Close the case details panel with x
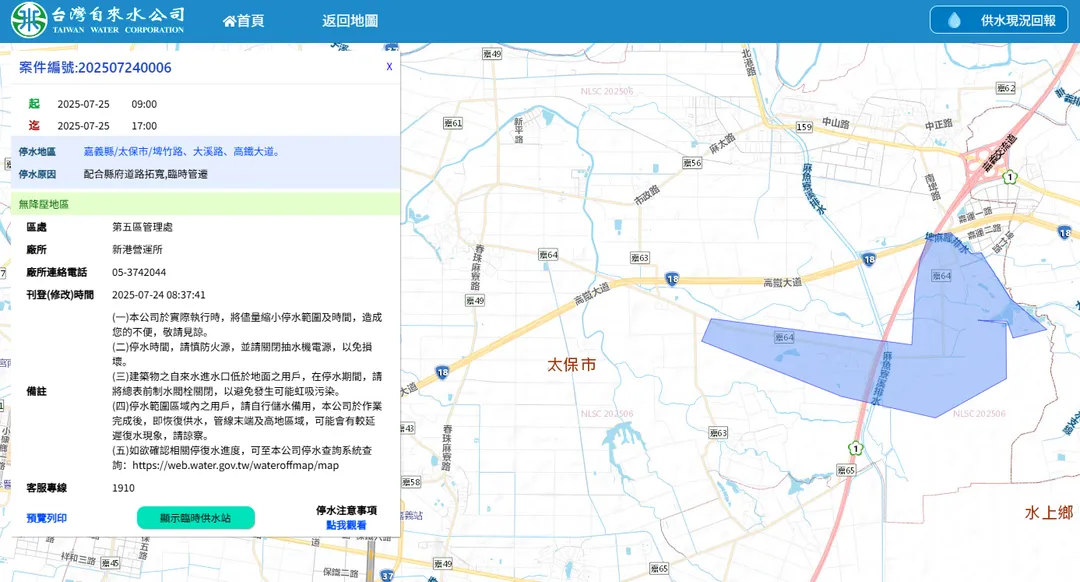1080x582 pixels. (389, 67)
